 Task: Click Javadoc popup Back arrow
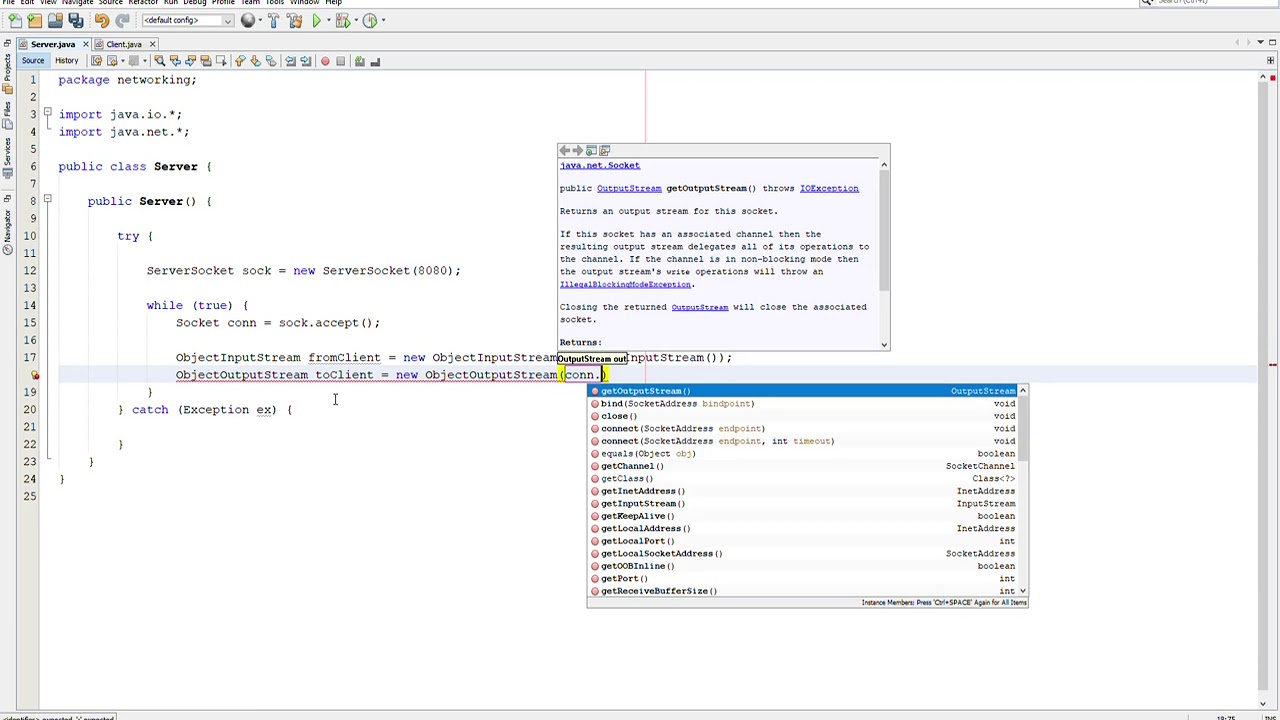click(564, 151)
